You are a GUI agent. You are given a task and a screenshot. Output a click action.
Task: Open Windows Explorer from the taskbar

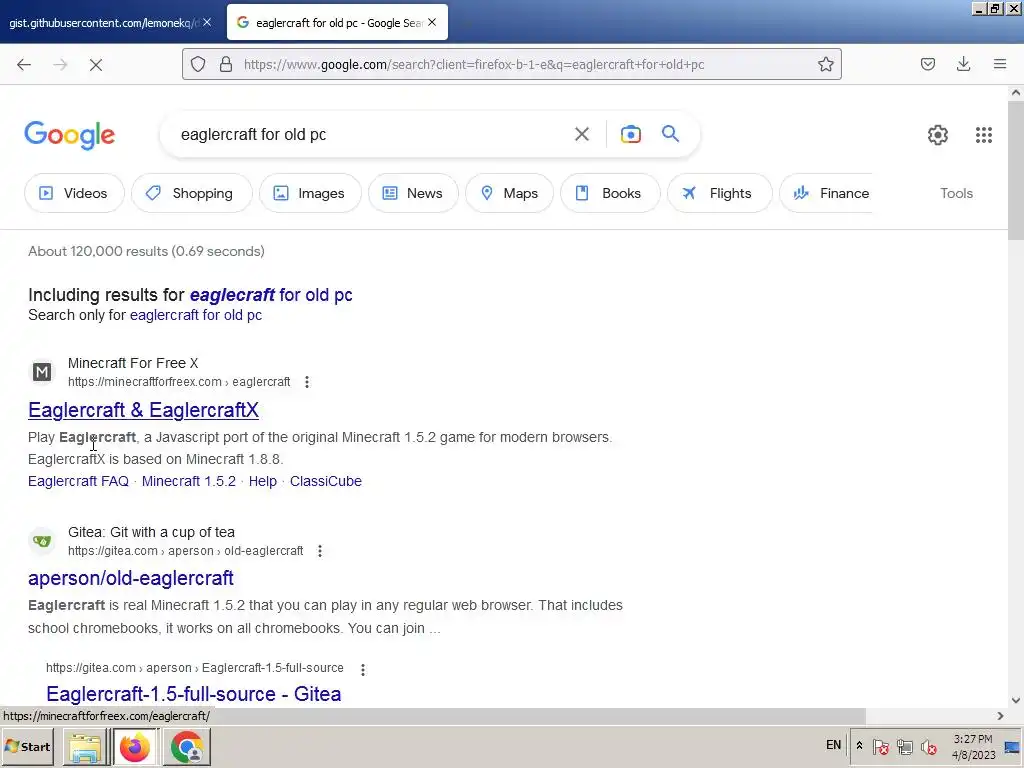(86, 747)
